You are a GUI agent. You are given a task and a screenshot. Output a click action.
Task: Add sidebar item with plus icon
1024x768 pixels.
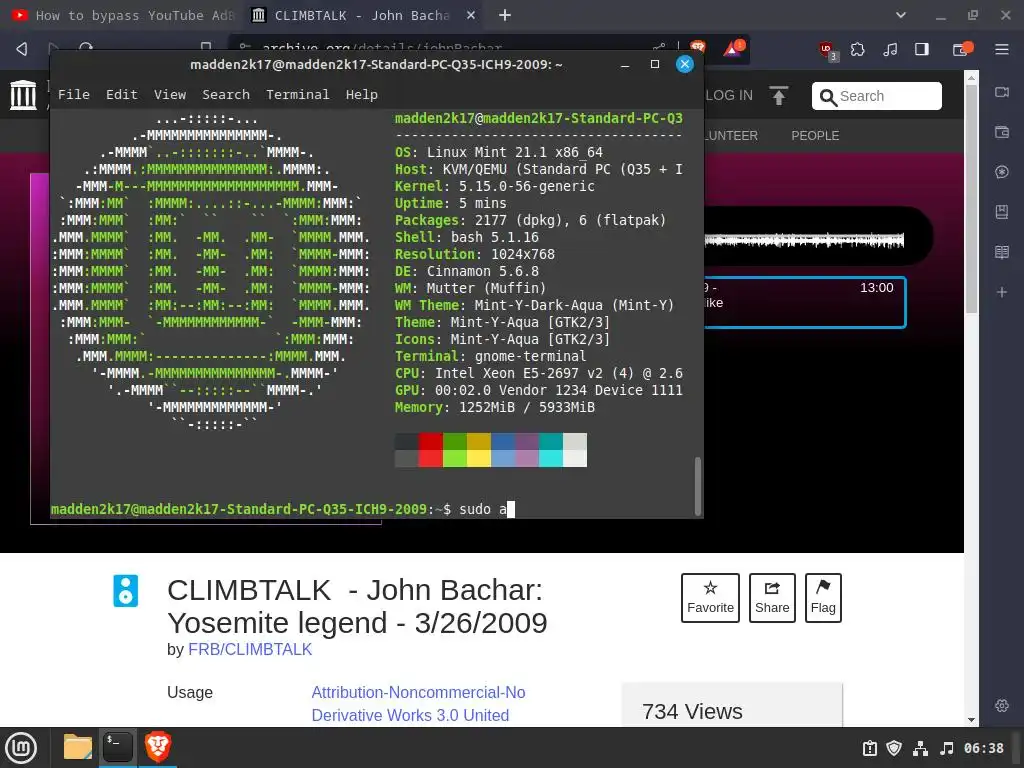point(1002,292)
